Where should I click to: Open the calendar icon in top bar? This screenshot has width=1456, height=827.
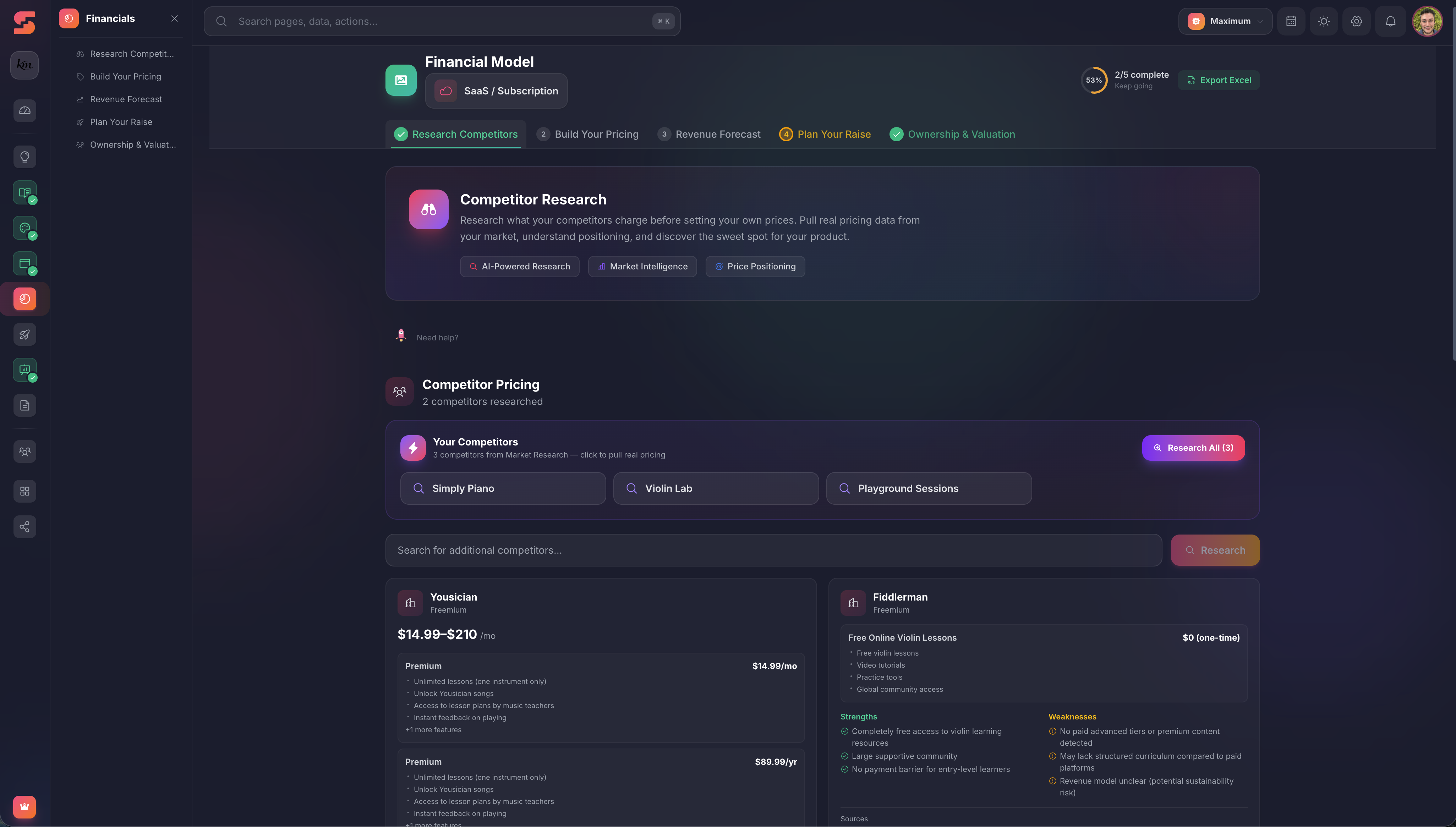coord(1291,21)
